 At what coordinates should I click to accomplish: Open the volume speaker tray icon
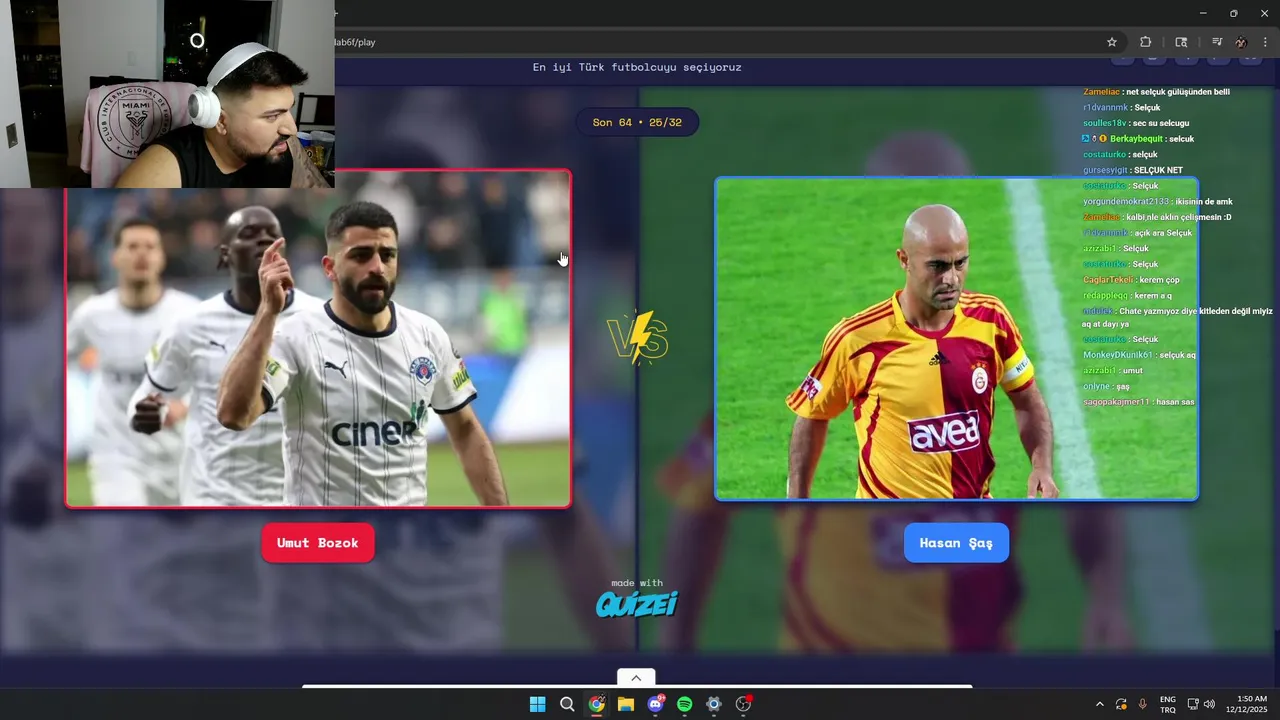[1209, 704]
